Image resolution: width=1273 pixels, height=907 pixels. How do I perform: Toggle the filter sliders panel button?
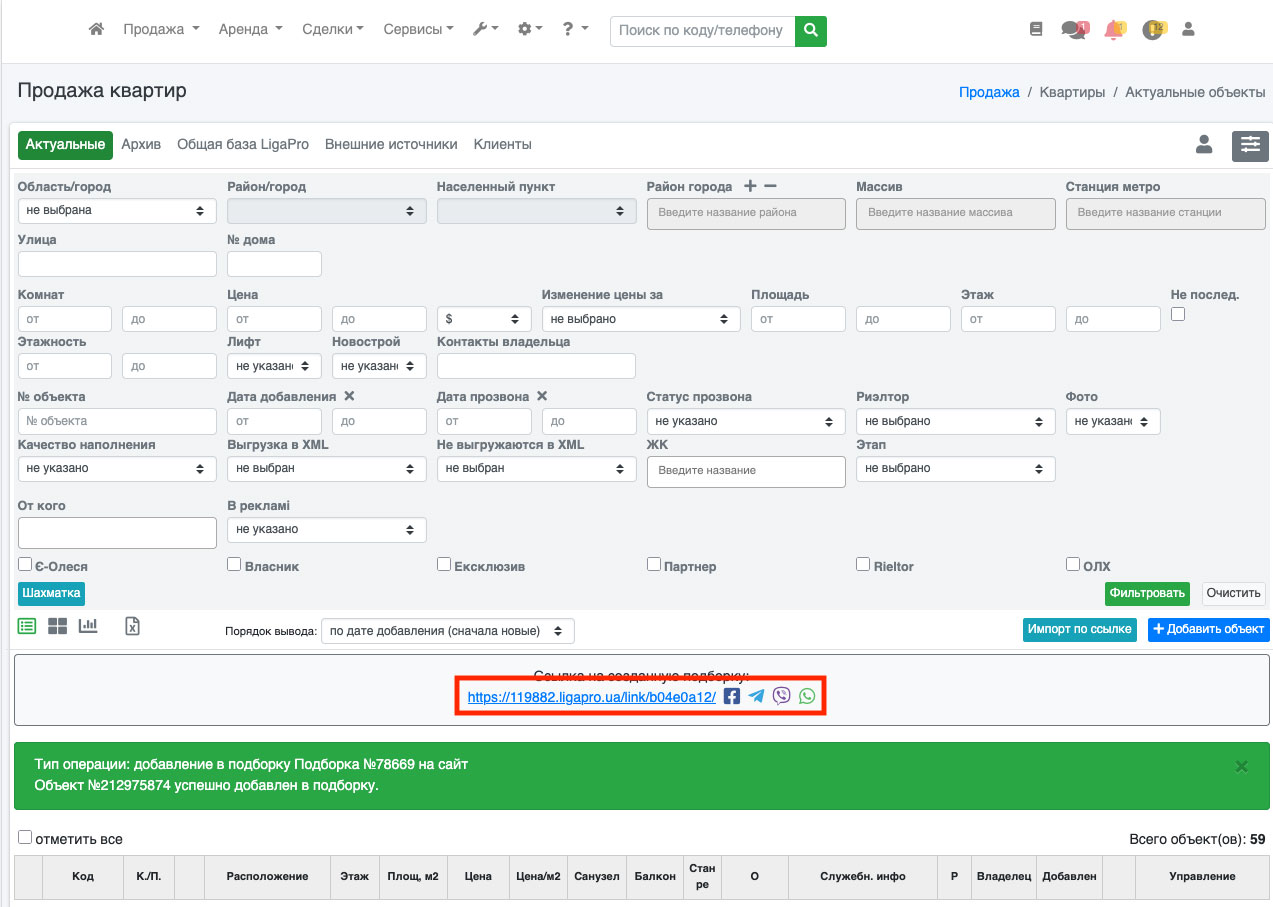1250,146
